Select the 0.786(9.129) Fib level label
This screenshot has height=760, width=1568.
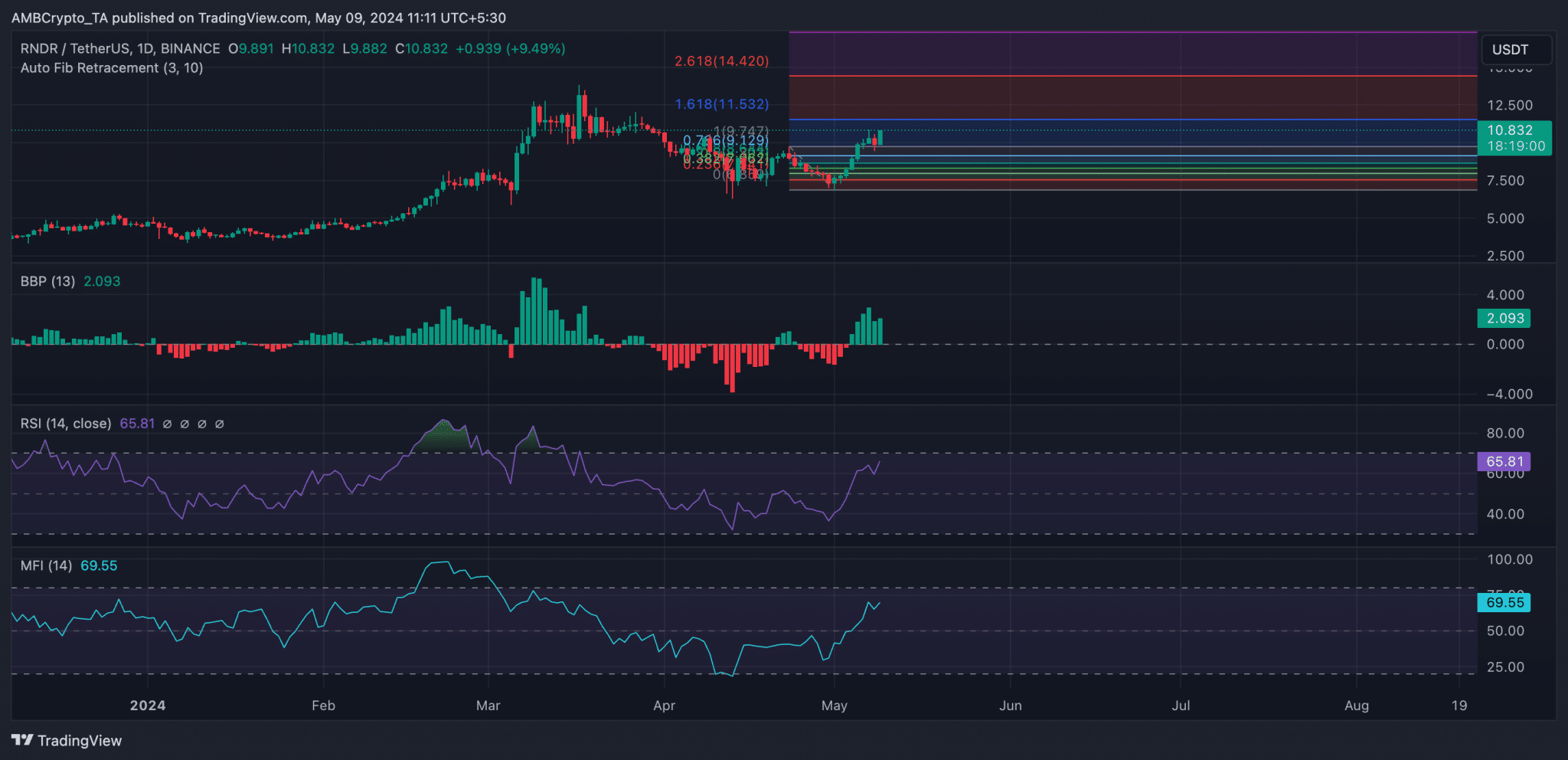click(726, 140)
